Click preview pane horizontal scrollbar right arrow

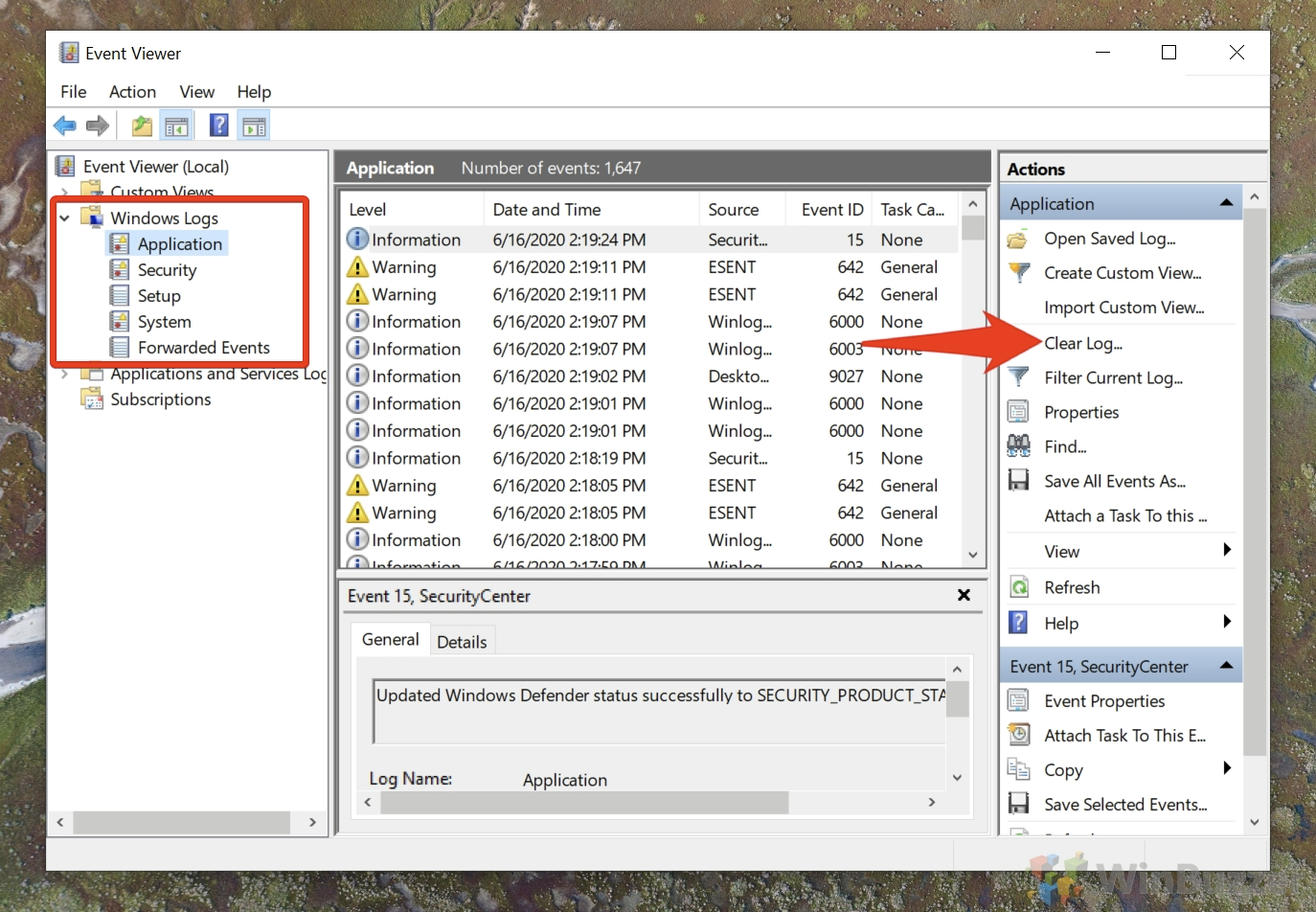point(932,802)
